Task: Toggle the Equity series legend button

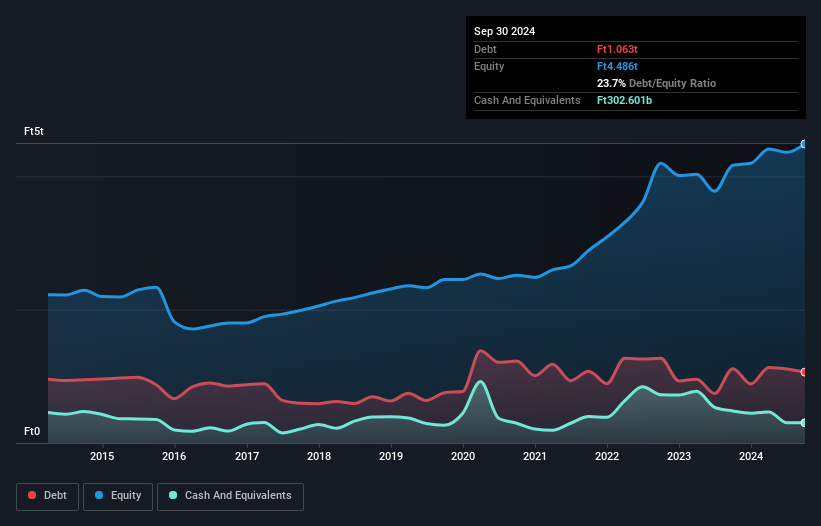Action: click(x=118, y=496)
